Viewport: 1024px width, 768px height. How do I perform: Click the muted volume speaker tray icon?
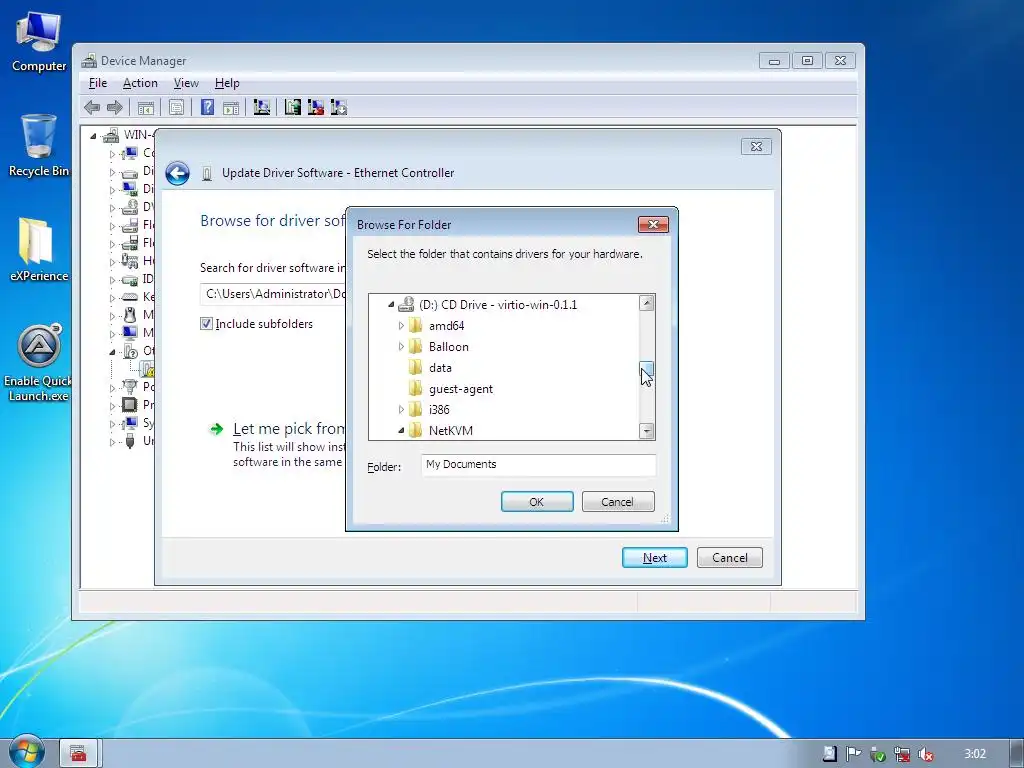pos(925,754)
